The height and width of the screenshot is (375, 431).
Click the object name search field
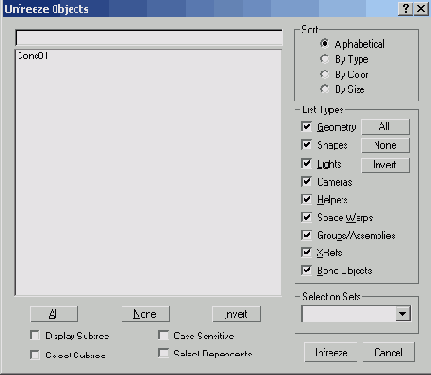click(149, 38)
